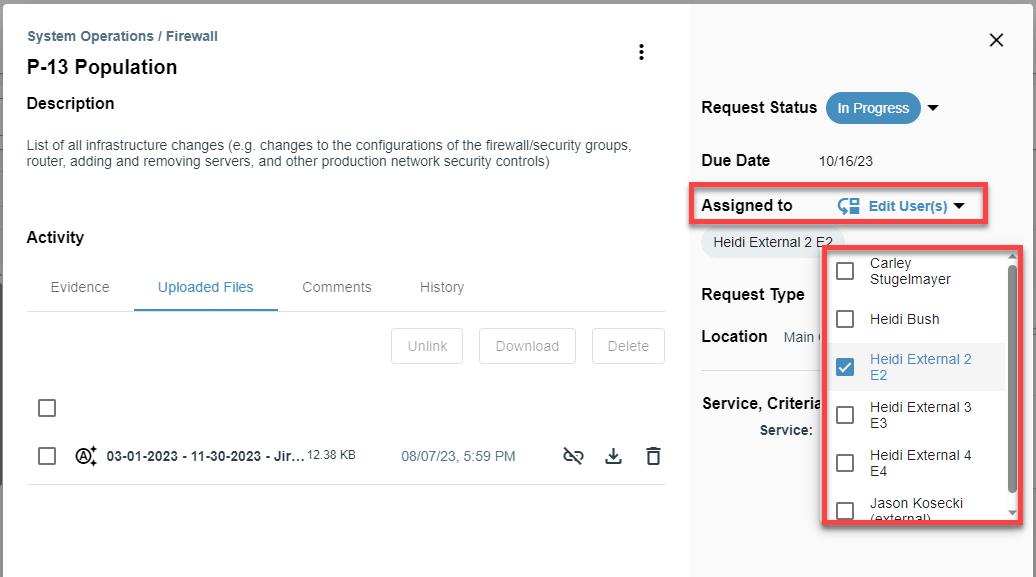
Task: Click the AI automation badge beside the file name
Action: click(86, 455)
